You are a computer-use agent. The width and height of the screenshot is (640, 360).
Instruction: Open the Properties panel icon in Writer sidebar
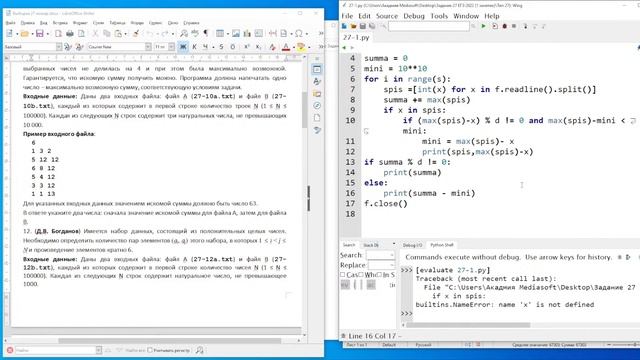[x=317, y=69]
